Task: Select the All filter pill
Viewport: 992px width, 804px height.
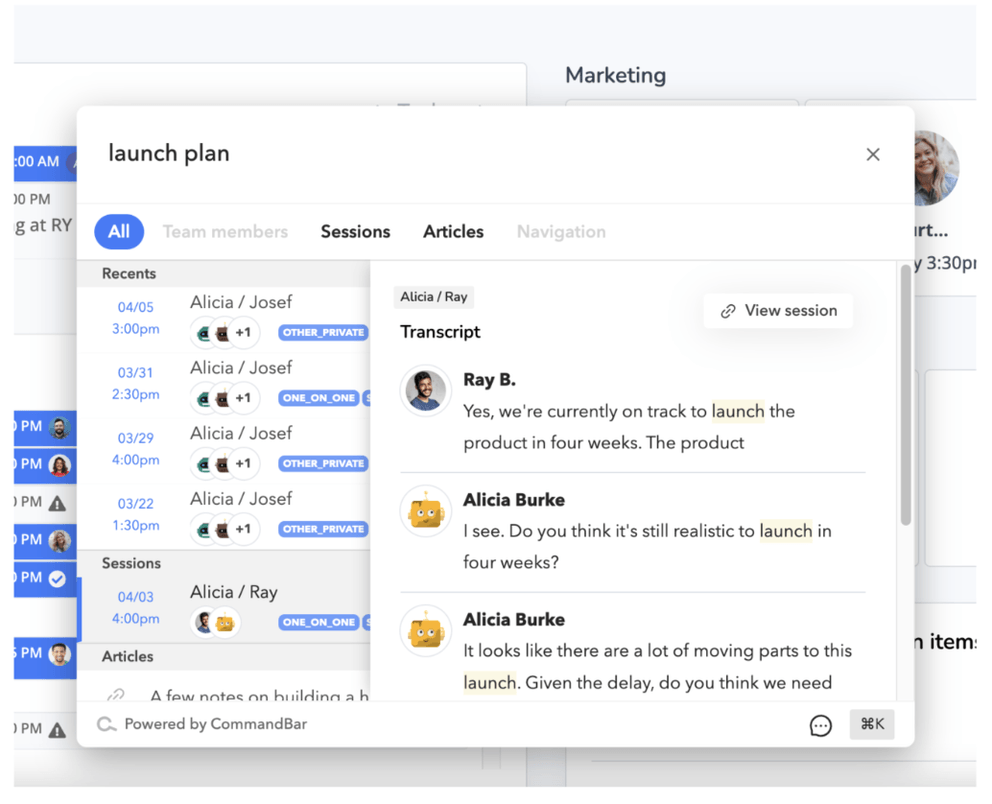Action: (119, 231)
